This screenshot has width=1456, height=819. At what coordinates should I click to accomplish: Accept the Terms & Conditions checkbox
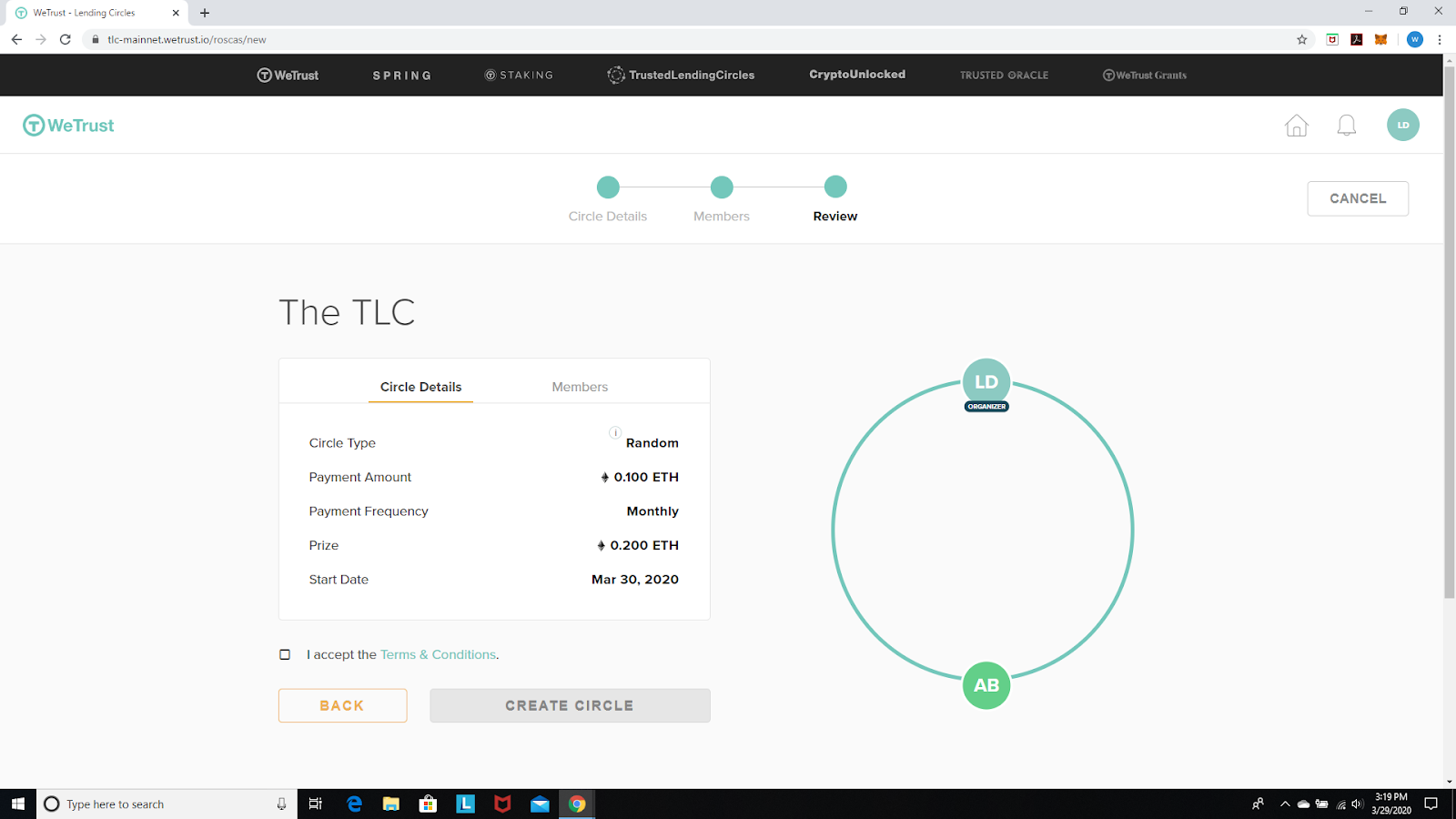pyautogui.click(x=285, y=654)
